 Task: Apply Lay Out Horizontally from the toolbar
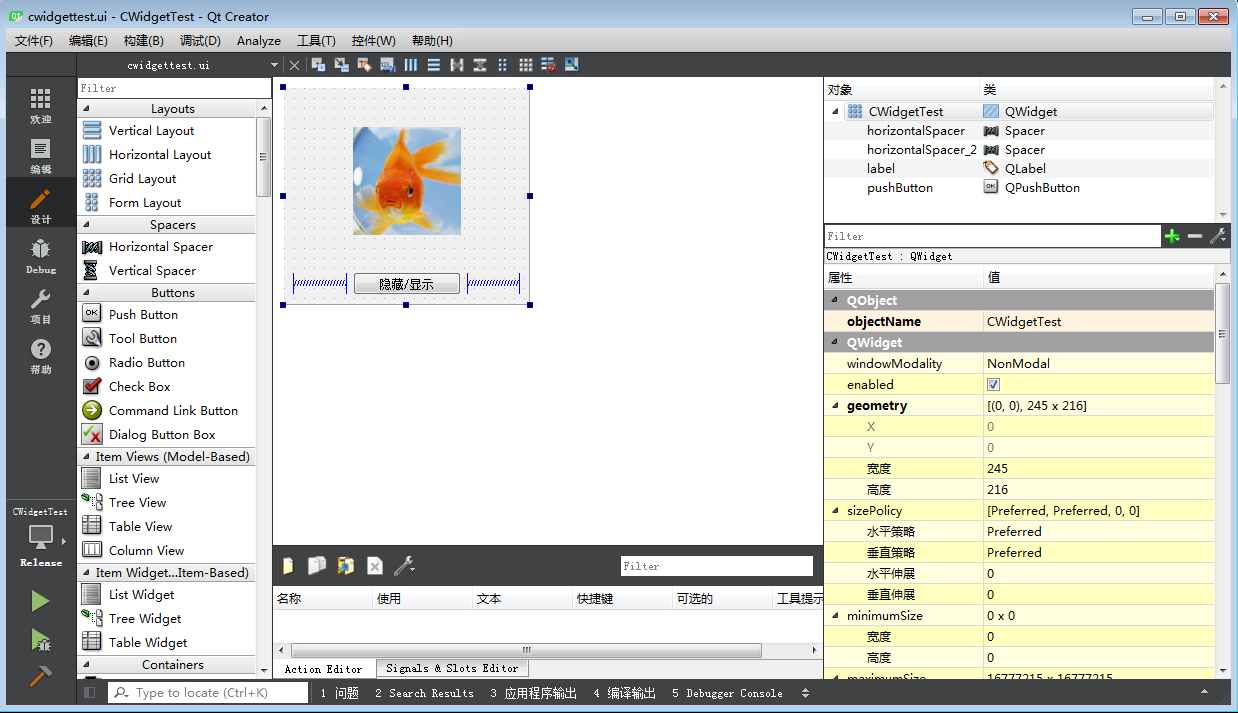[x=411, y=64]
